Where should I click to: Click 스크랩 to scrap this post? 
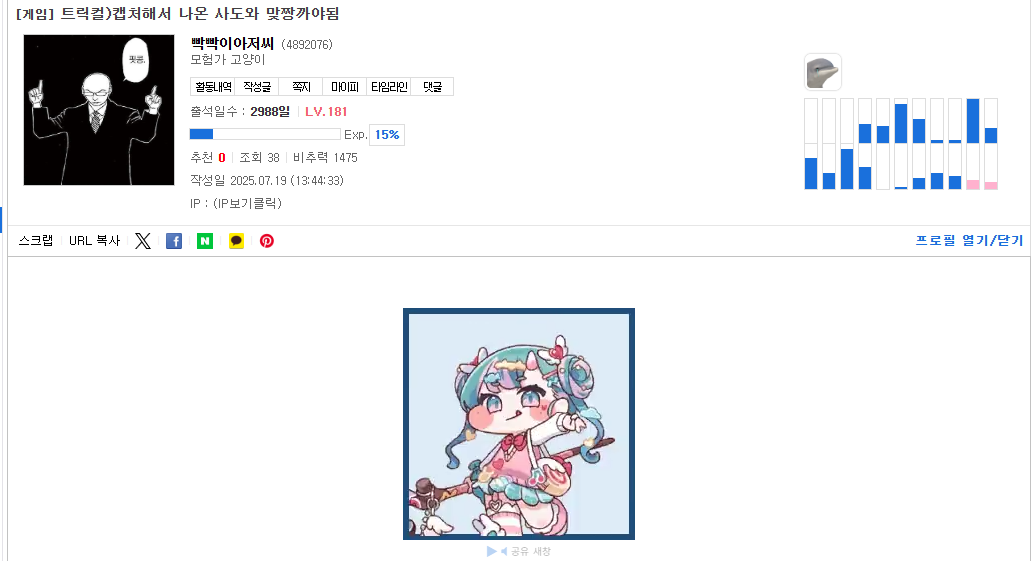point(36,241)
